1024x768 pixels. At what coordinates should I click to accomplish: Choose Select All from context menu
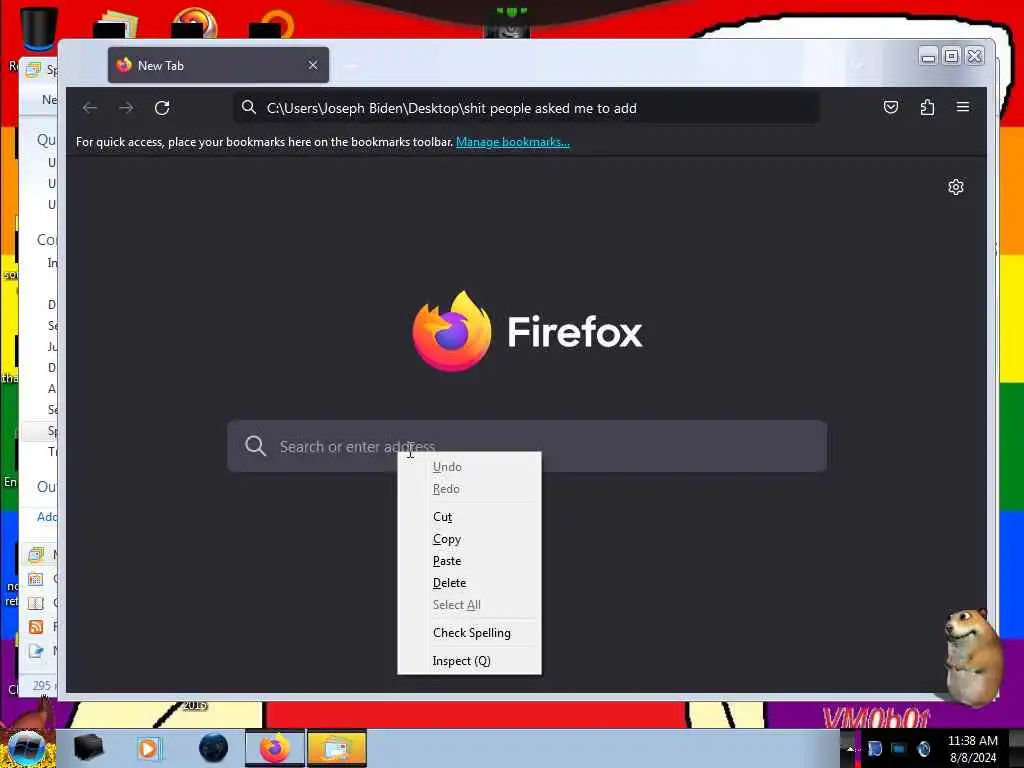(470, 605)
